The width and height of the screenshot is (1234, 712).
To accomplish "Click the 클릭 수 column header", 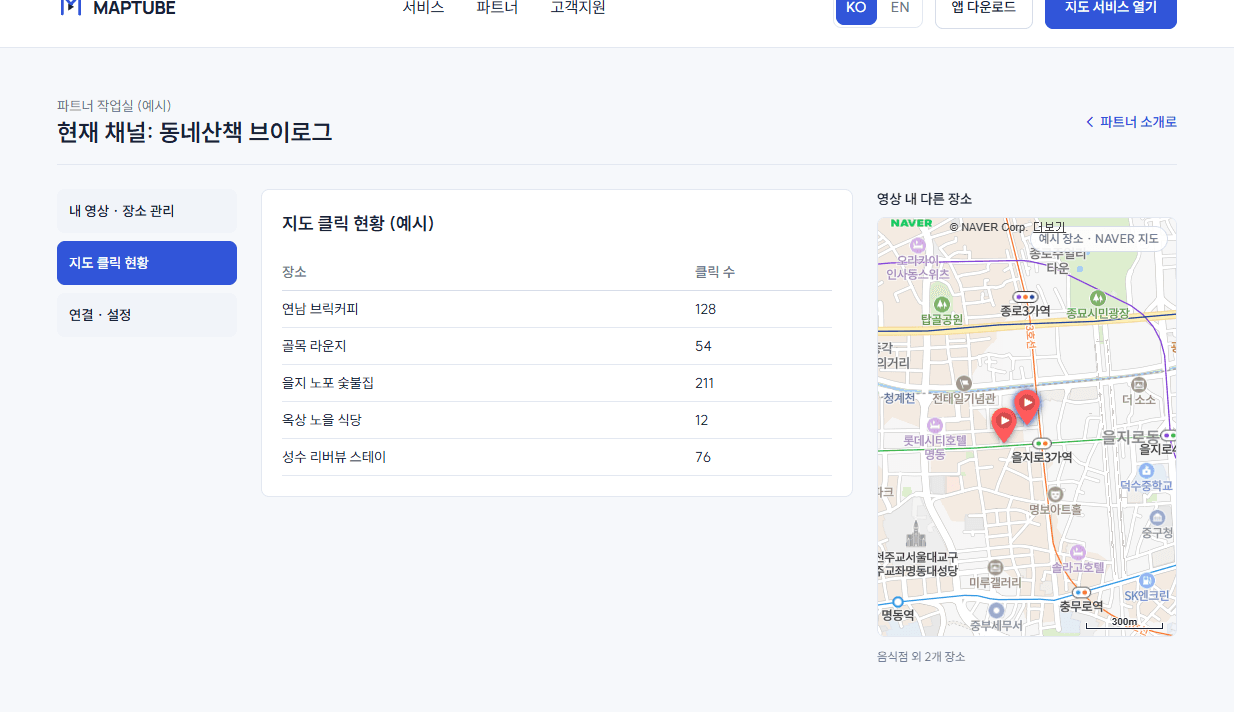I will tap(715, 272).
